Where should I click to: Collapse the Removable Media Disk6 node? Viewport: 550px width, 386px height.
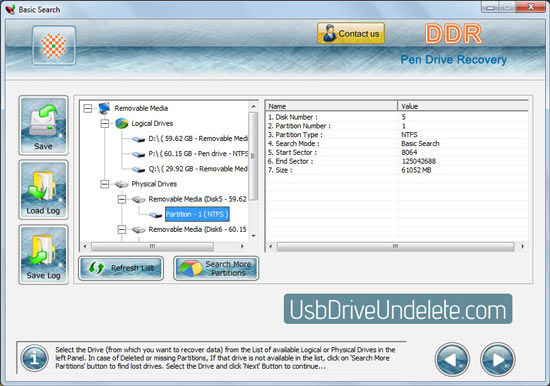(x=121, y=229)
